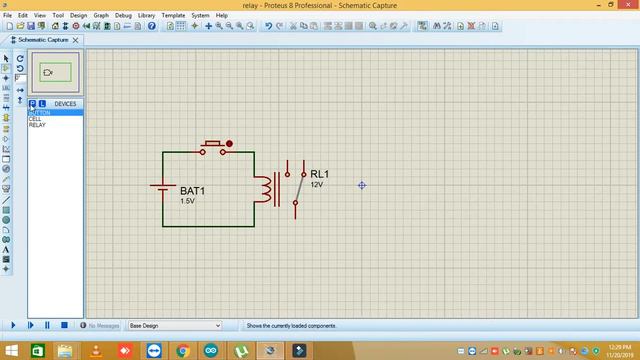This screenshot has height=360, width=640.
Task: Open the Edit menu
Action: (x=22, y=15)
